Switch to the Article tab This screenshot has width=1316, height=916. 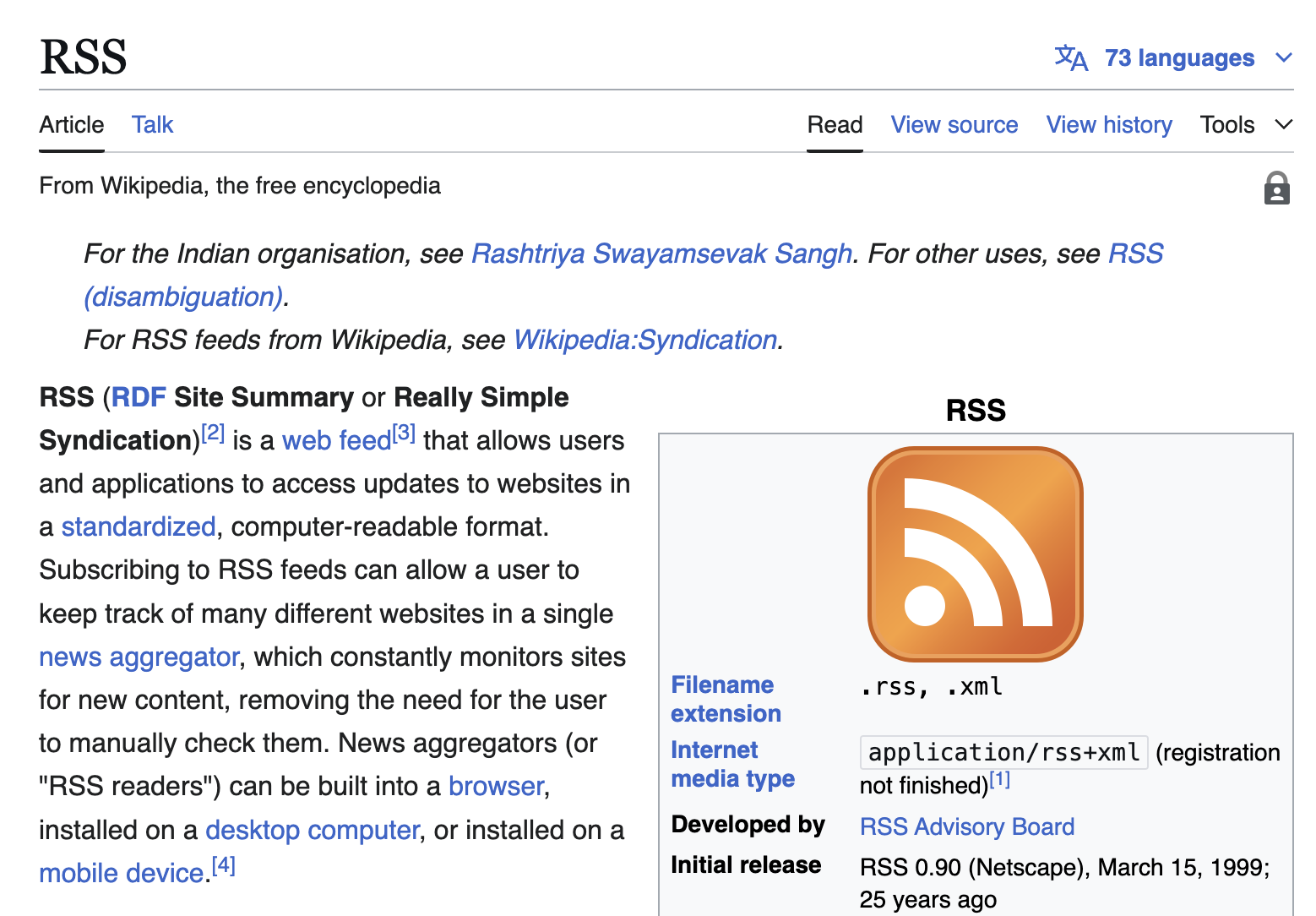72,125
